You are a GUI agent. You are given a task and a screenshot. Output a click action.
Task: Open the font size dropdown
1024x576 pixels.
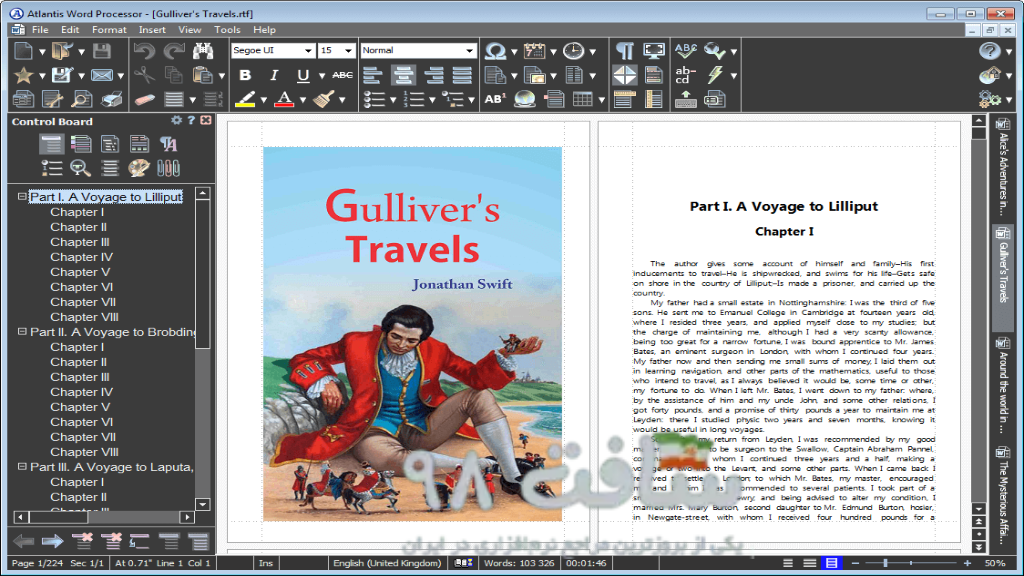tap(348, 50)
